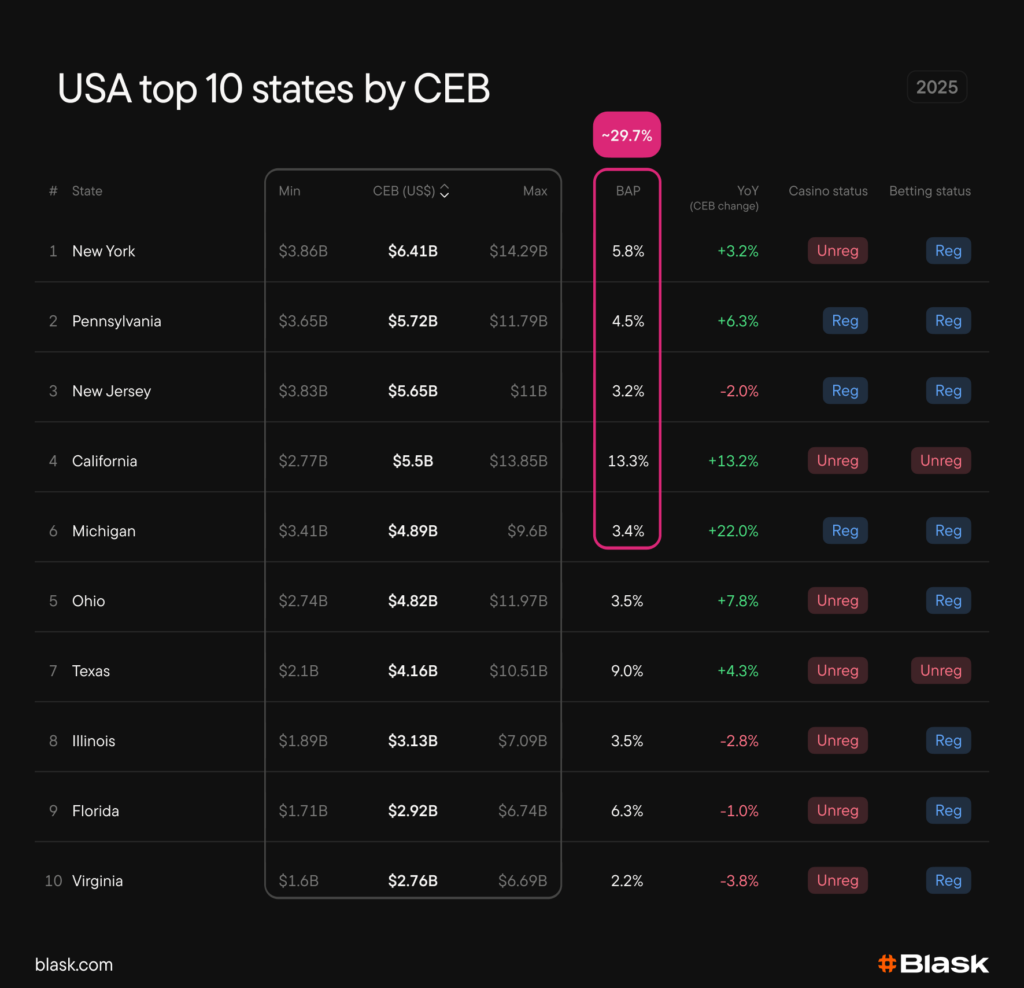Select California's $5.5B CEB value
The image size is (1024, 988).
pyautogui.click(x=412, y=461)
